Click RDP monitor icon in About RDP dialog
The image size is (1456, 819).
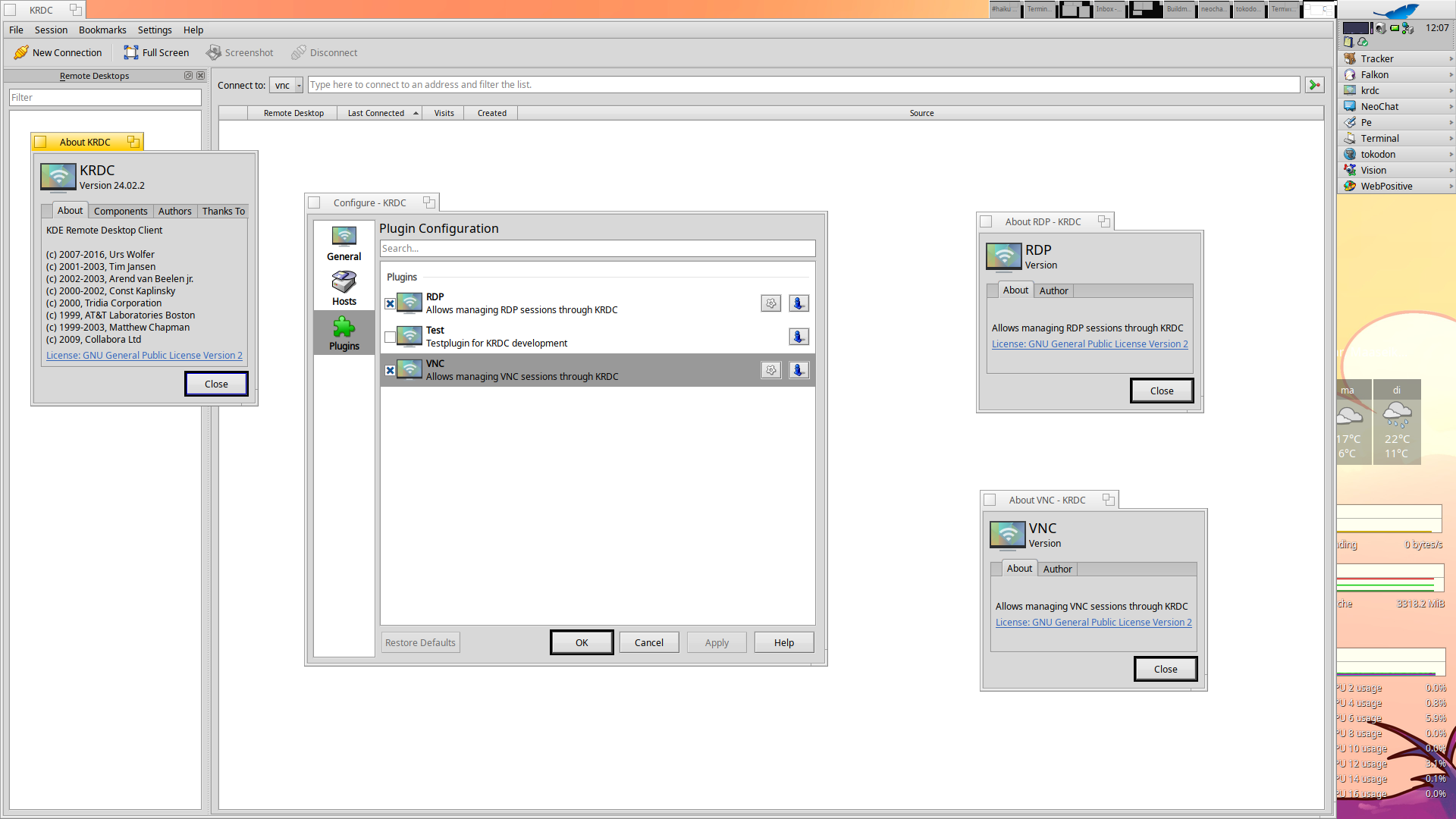[x=1004, y=256]
